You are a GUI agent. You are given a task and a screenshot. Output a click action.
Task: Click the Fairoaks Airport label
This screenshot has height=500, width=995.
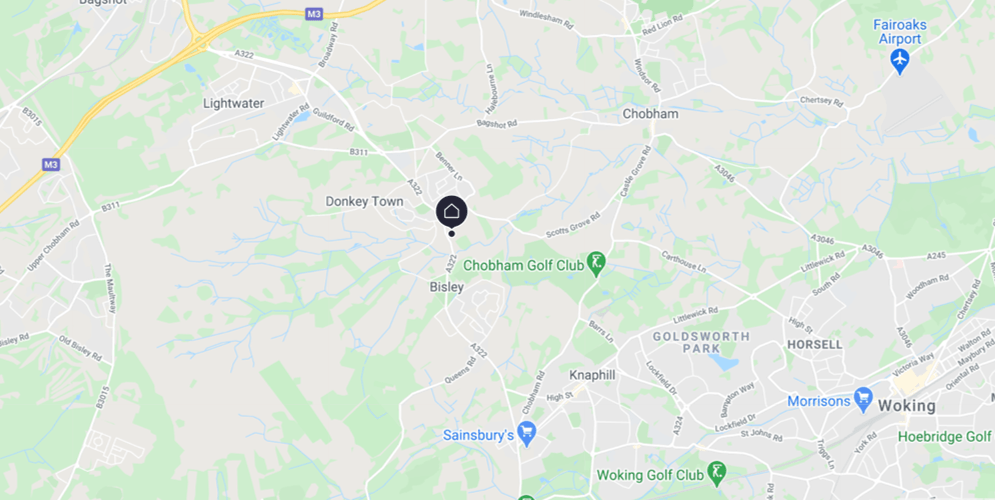(x=900, y=32)
